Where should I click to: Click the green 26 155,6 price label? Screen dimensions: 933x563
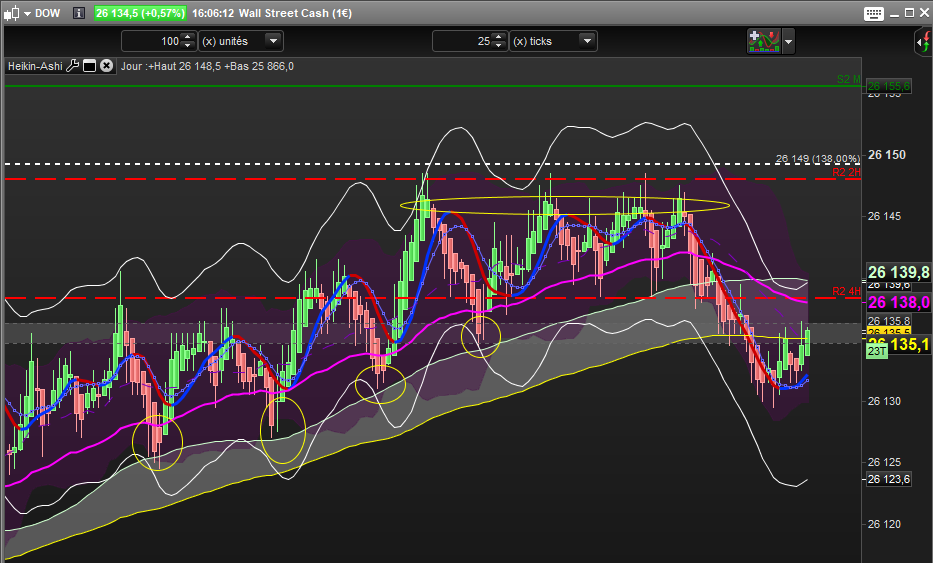point(888,86)
